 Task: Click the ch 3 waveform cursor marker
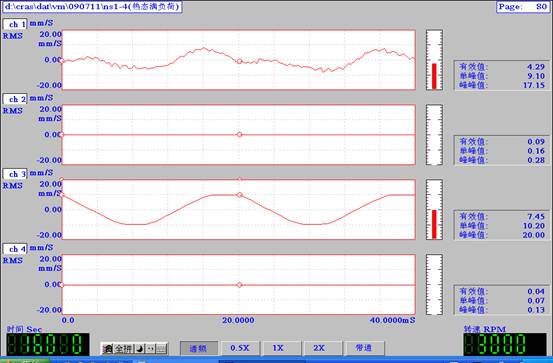click(240, 195)
